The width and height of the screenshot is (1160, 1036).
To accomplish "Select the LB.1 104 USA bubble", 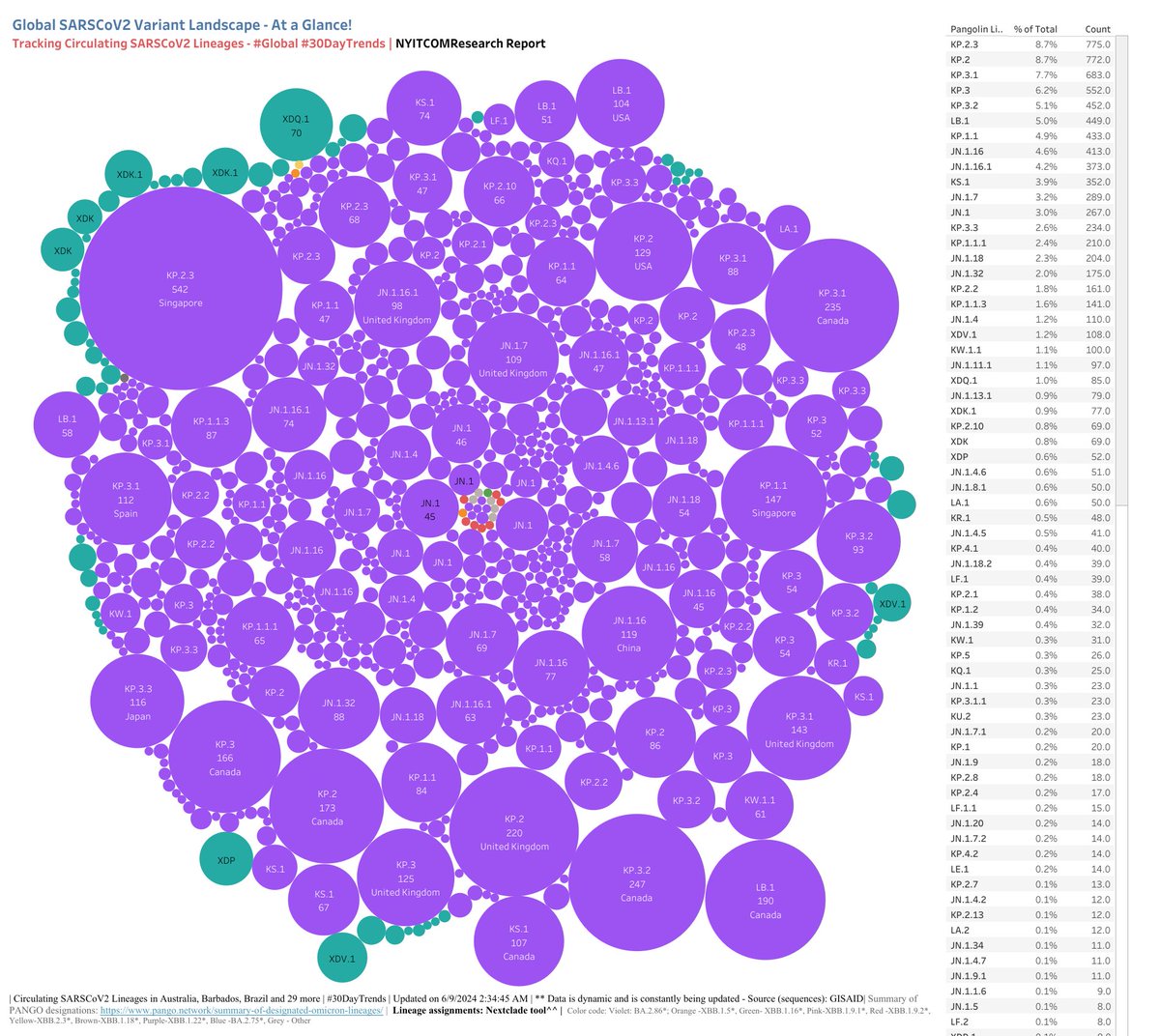I will tap(621, 103).
